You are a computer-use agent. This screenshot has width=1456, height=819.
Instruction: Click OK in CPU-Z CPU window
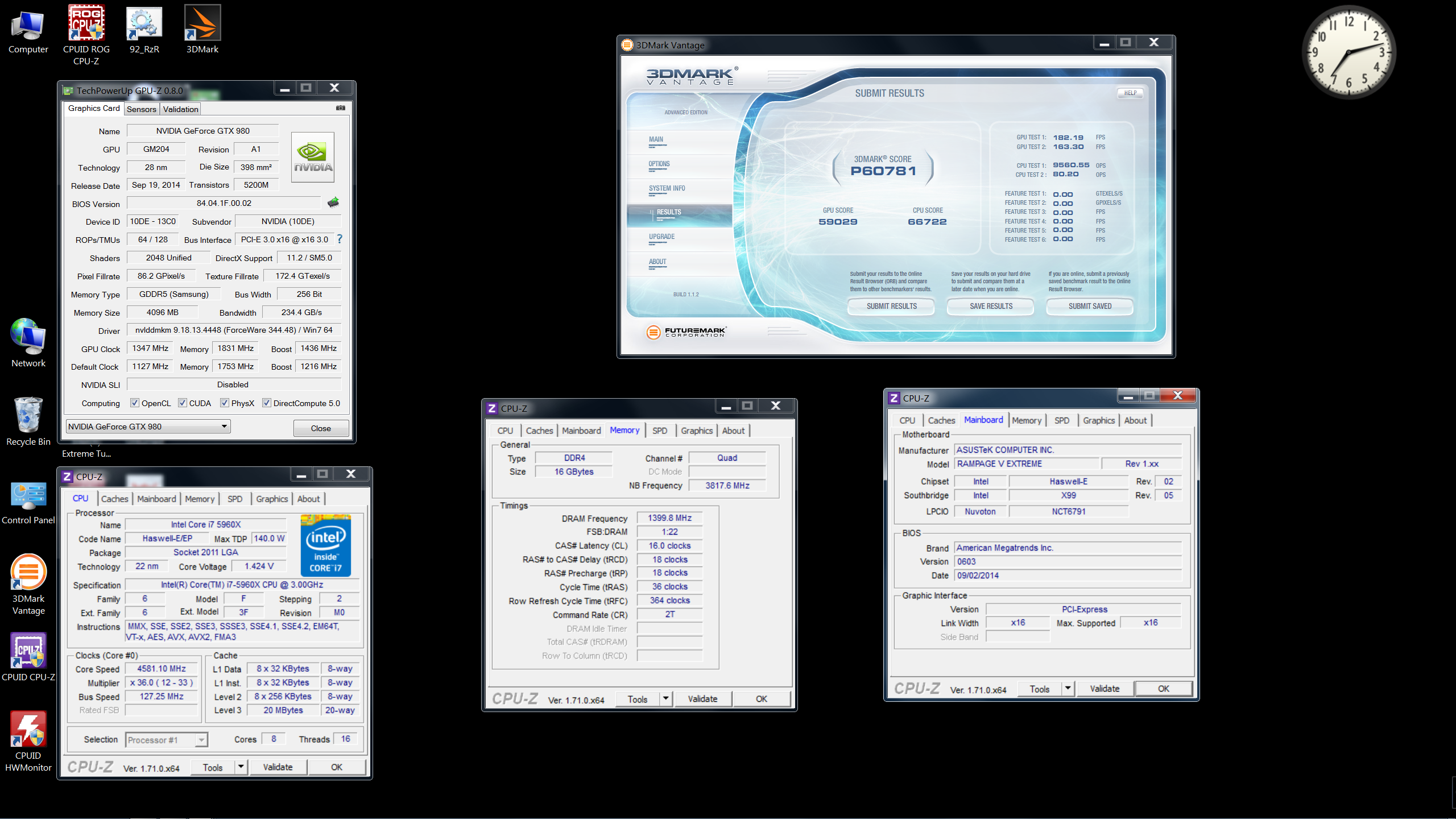coord(337,767)
